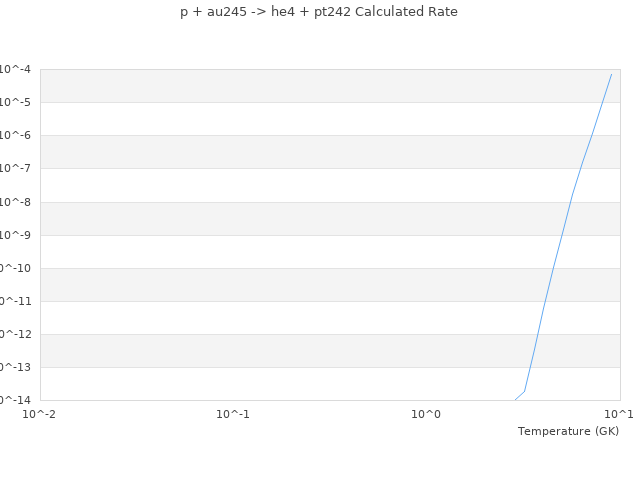Click the 10^-9 y-axis tick label
The image size is (640, 480).
15,235
